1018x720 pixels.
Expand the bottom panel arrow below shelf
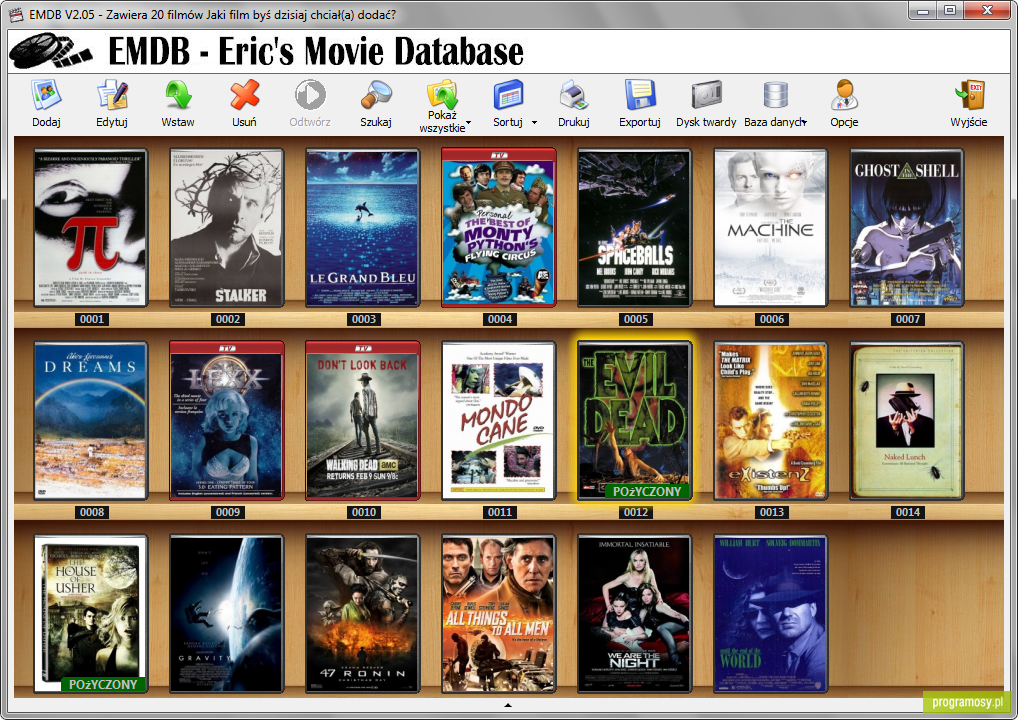[x=508, y=705]
